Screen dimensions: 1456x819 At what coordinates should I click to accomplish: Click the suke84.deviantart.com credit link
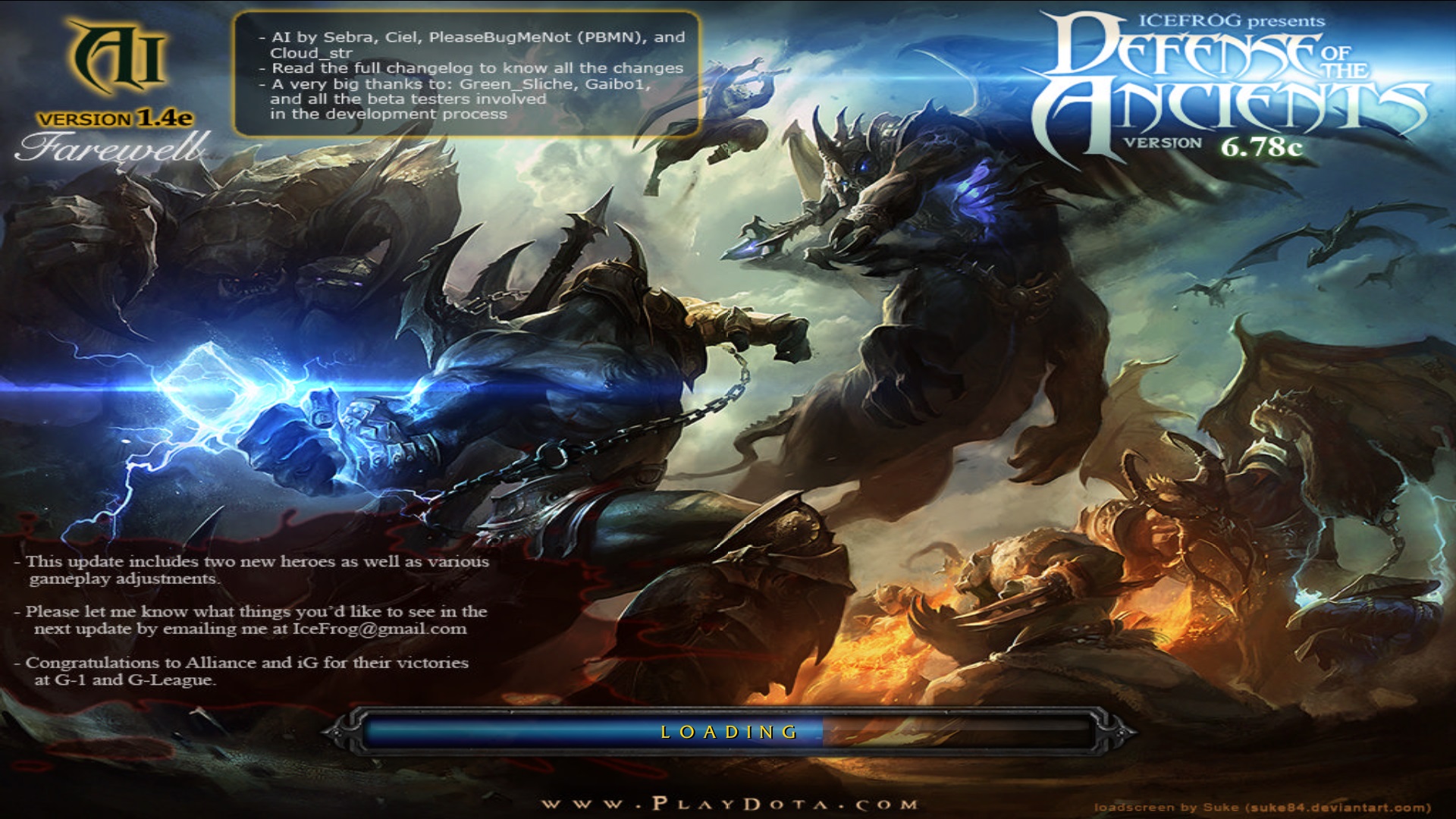coord(1338,808)
